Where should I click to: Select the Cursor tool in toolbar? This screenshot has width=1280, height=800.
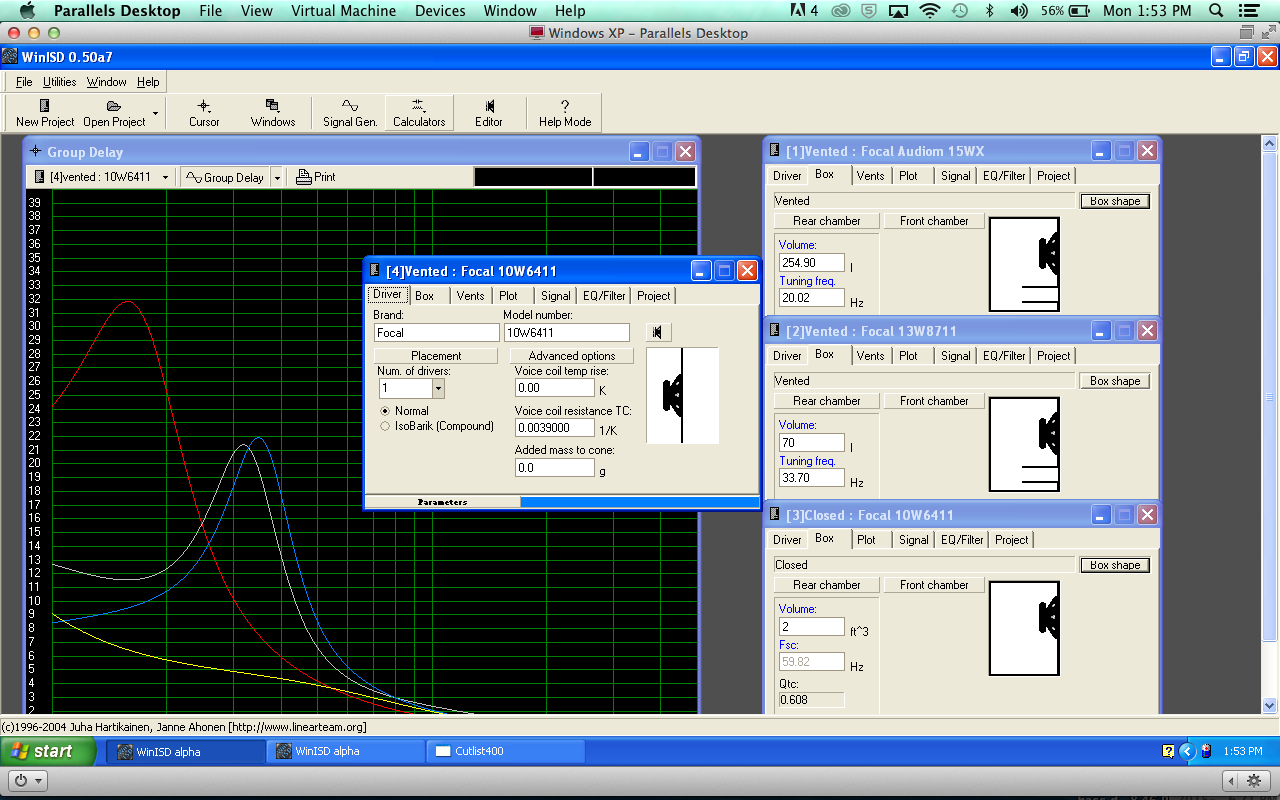(x=204, y=112)
